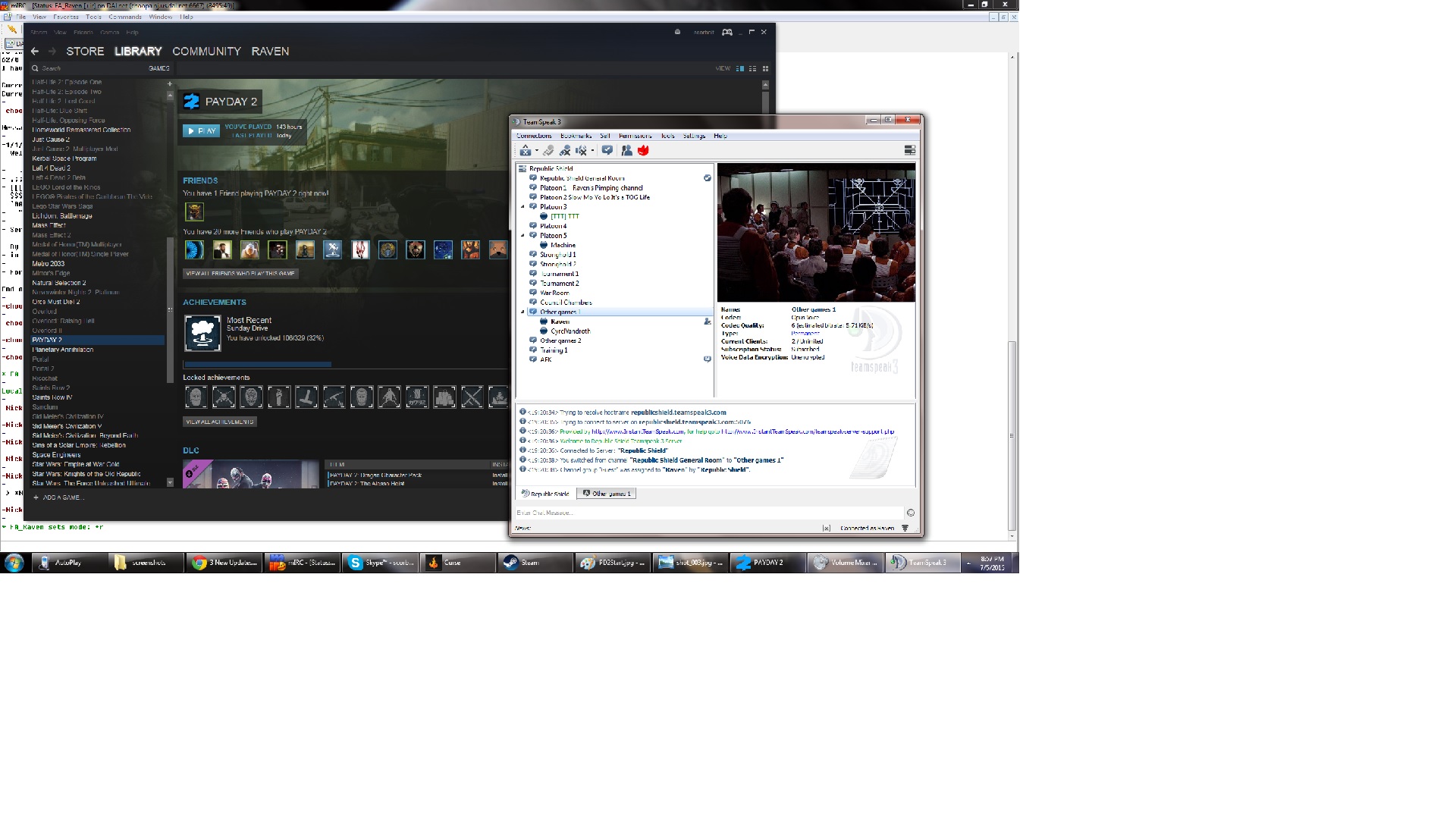Open dropdown arrow beside away status icon
Image resolution: width=1456 pixels, height=819 pixels.
[537, 151]
